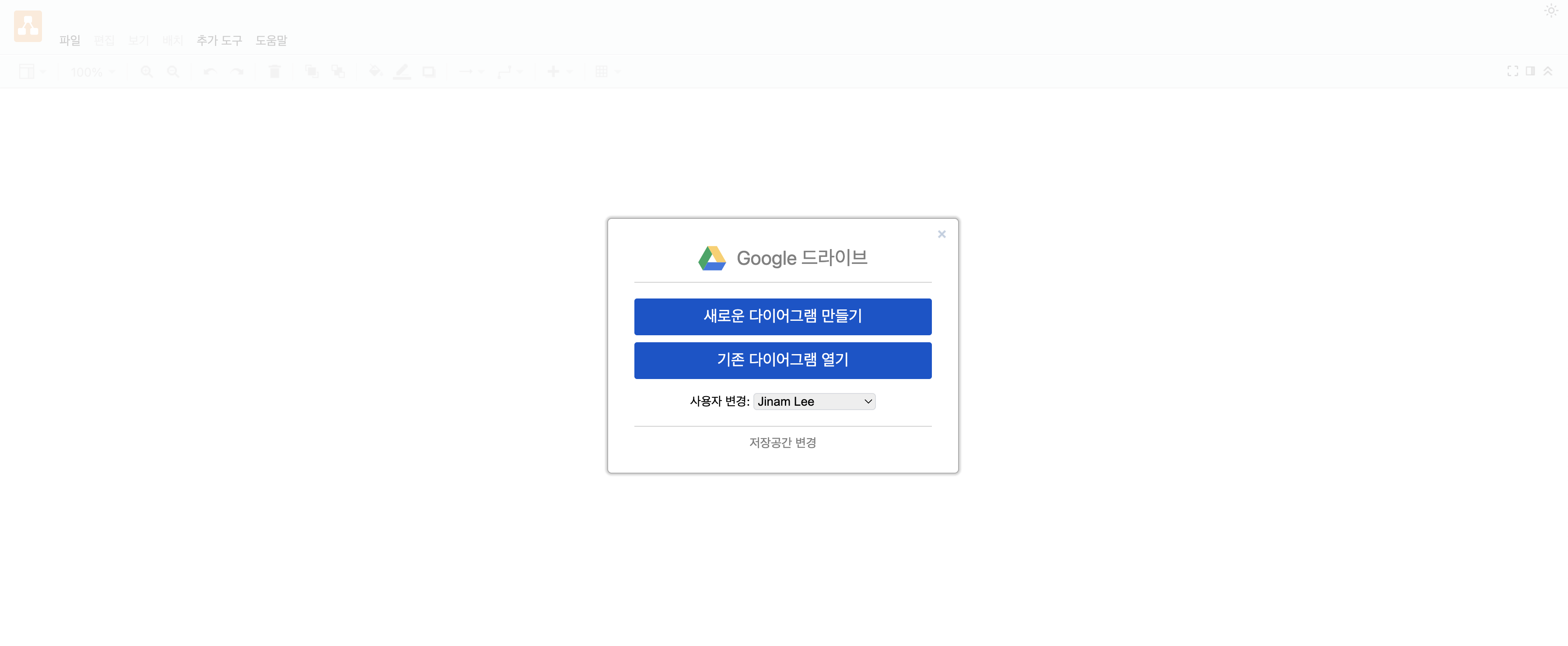
Task: Toggle the light/dark appearance sun icon
Action: 1551,11
